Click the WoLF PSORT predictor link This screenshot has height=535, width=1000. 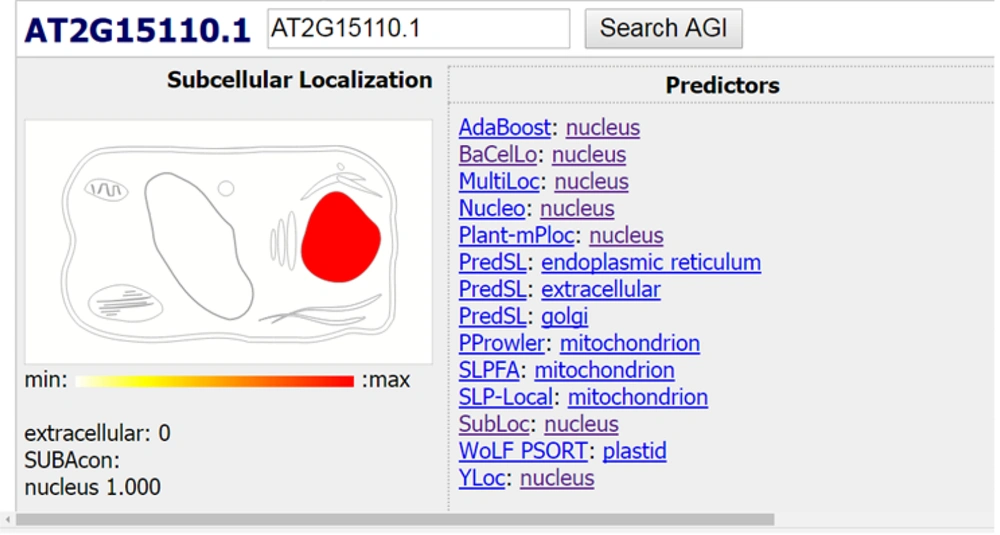(524, 452)
